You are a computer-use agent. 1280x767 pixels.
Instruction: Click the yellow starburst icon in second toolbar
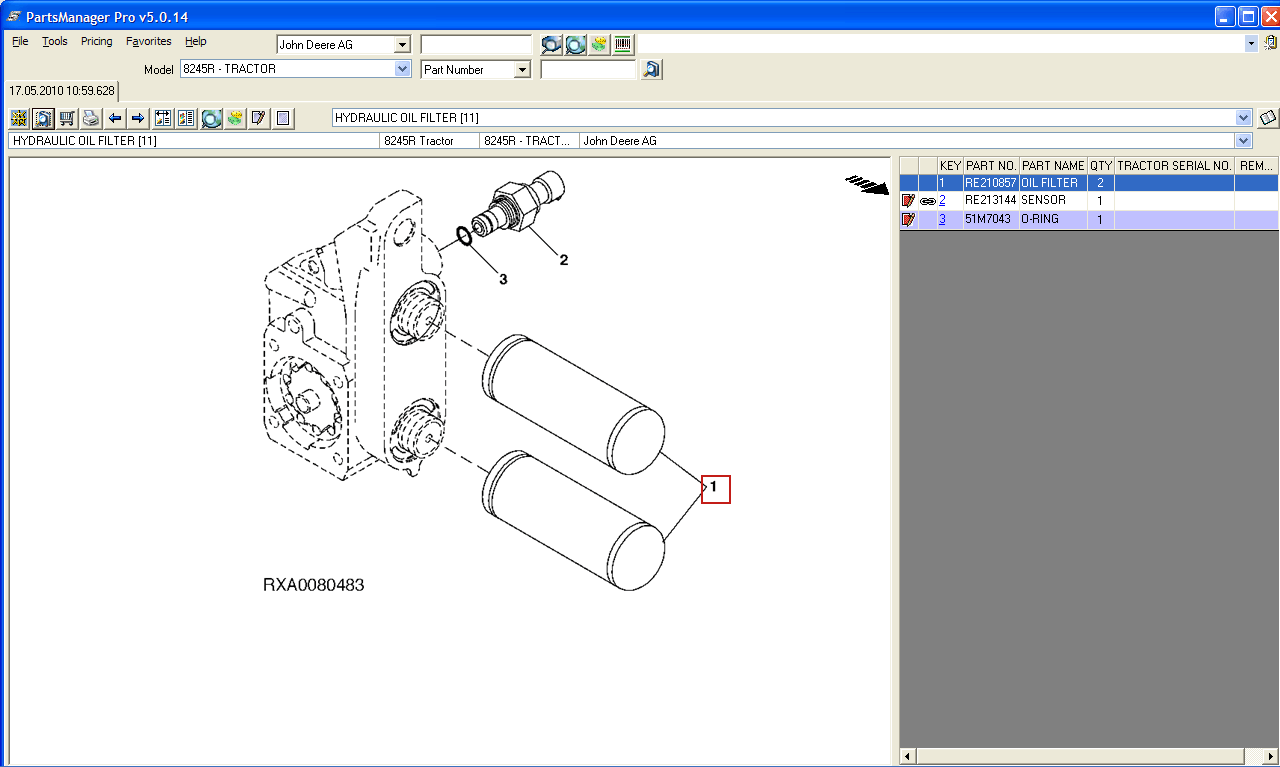tap(19, 118)
